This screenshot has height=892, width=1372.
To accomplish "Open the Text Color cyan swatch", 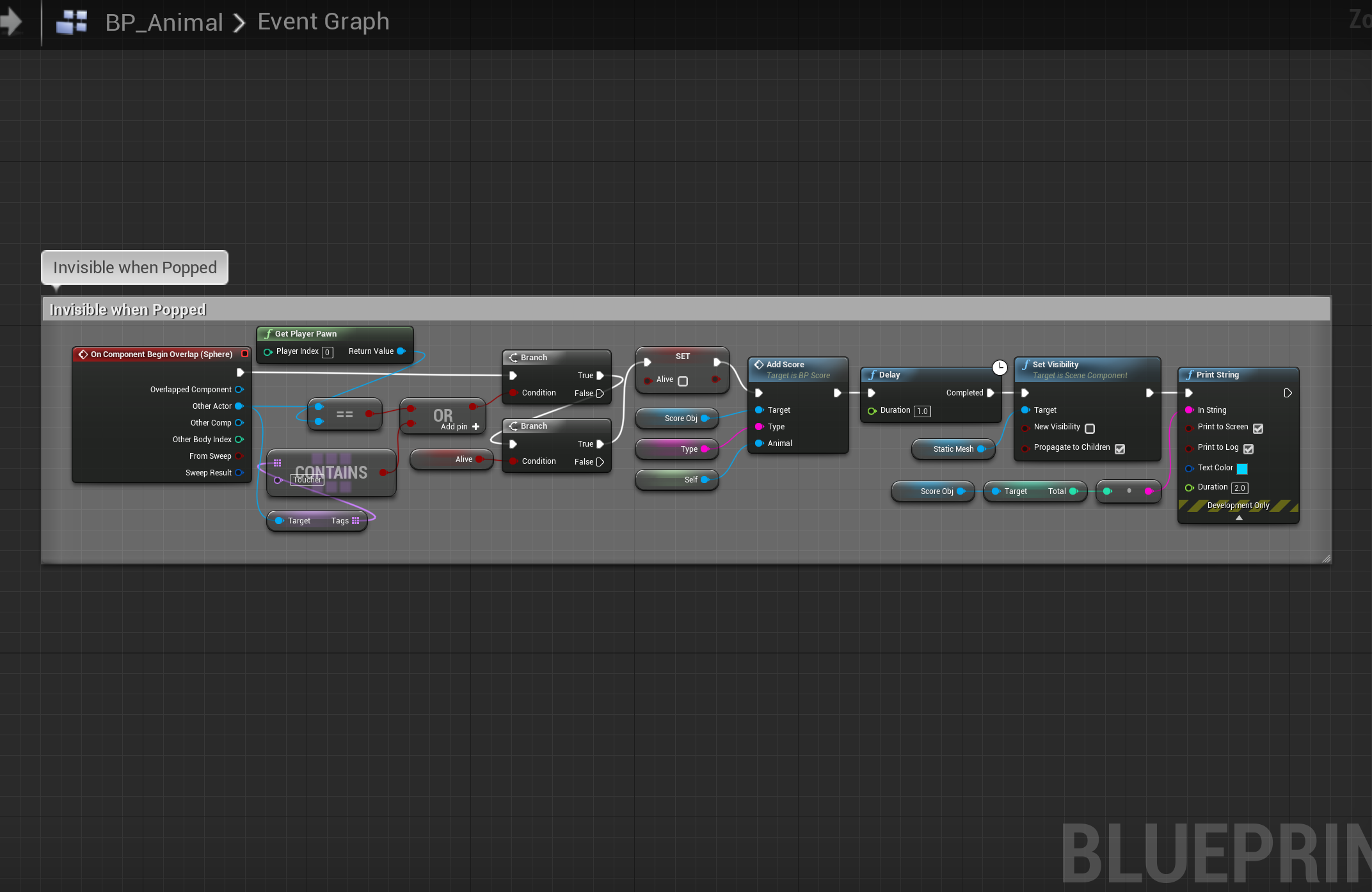I will (1242, 468).
